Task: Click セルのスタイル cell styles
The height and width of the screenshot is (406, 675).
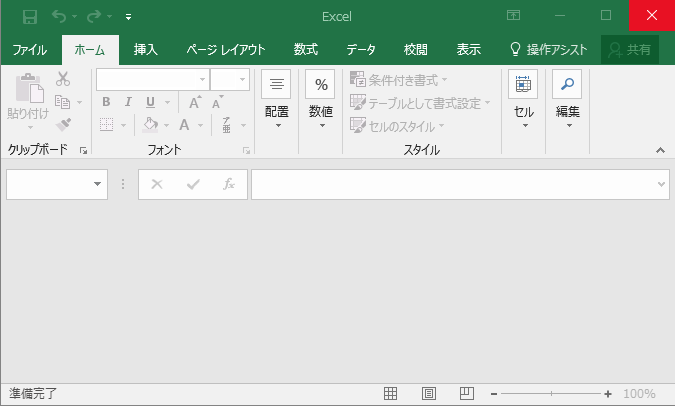Action: tap(397, 126)
